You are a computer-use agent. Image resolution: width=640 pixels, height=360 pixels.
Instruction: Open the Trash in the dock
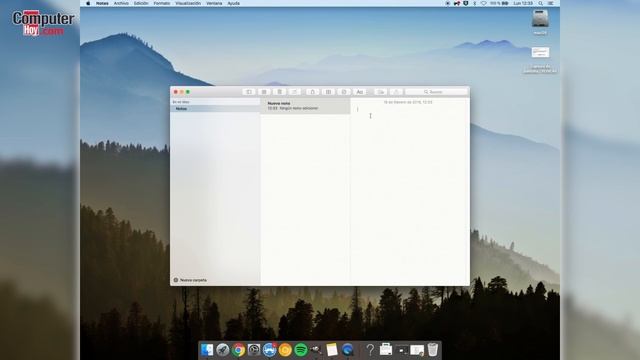pyautogui.click(x=433, y=350)
